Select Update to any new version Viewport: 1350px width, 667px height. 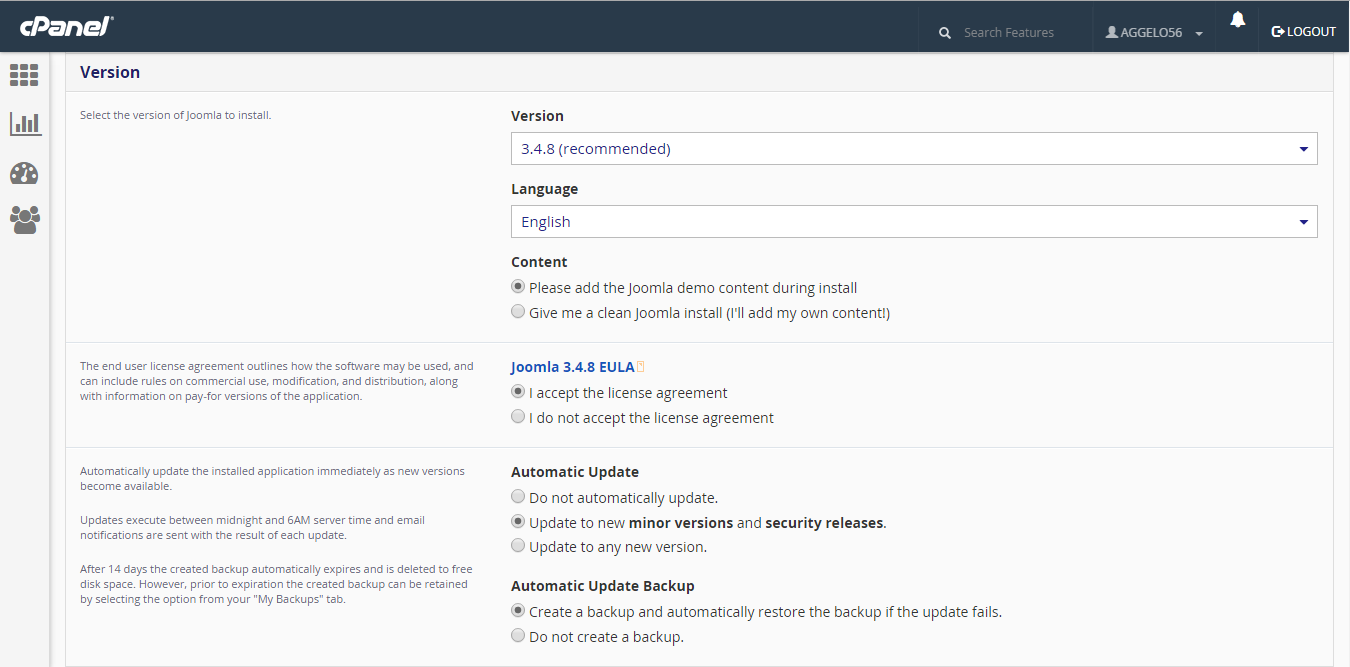coord(518,546)
